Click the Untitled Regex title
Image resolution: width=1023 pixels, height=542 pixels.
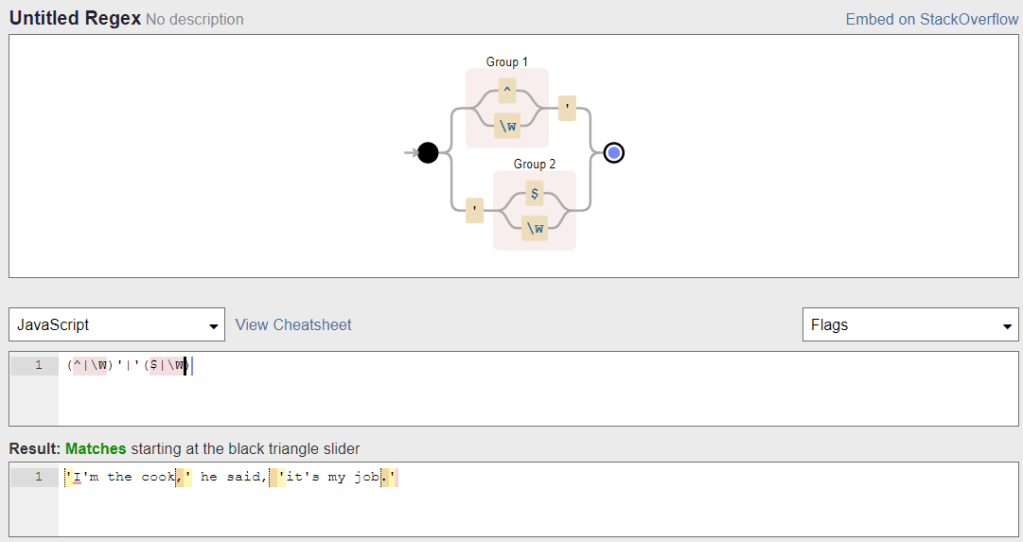(75, 19)
